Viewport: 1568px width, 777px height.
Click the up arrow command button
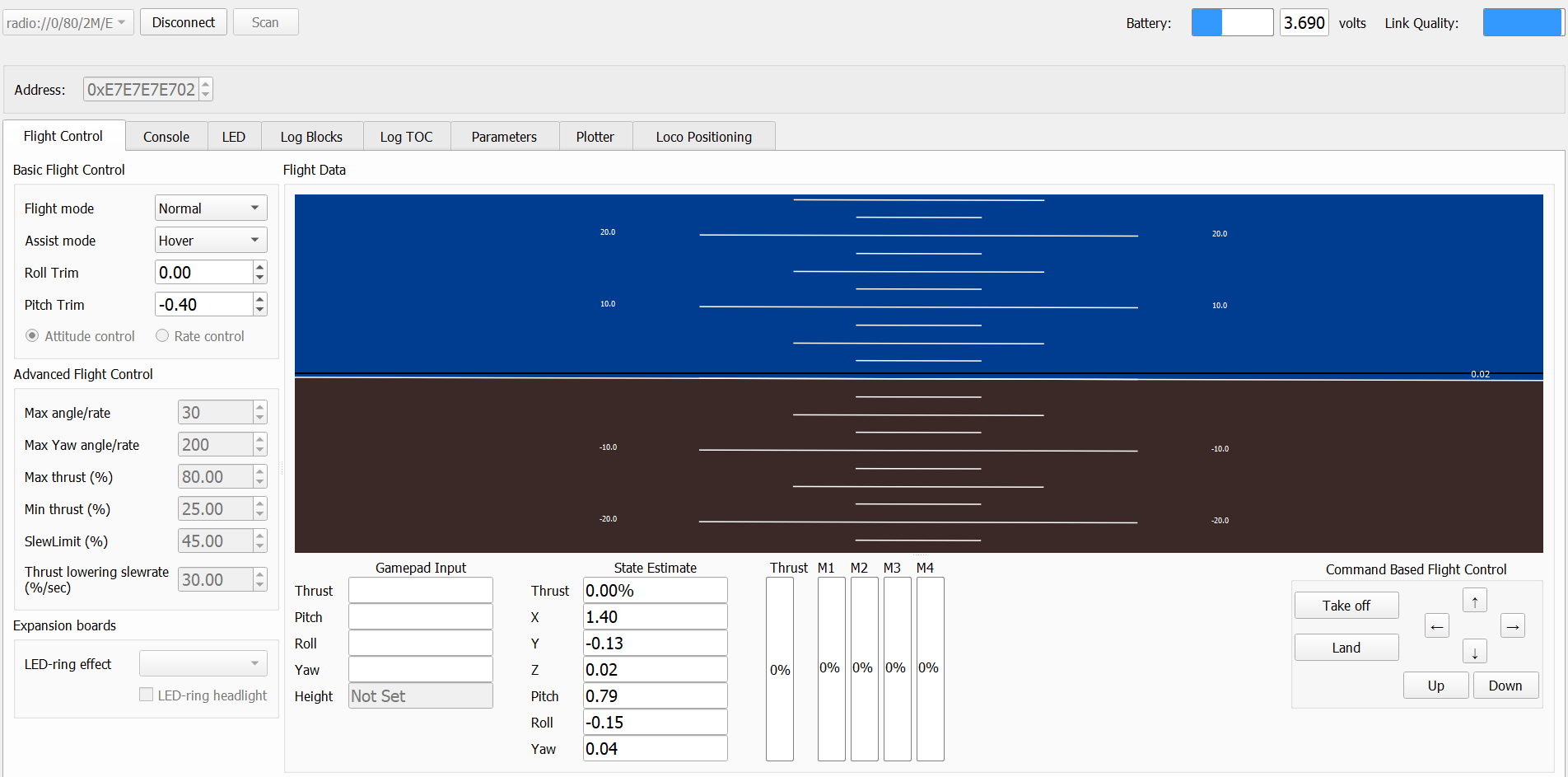tap(1474, 601)
